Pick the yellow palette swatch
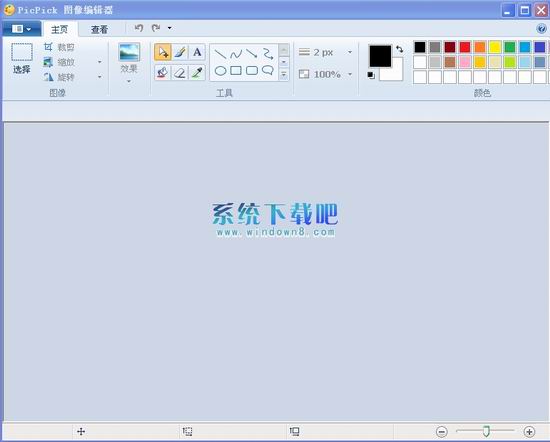The height and width of the screenshot is (442, 550). pos(495,47)
